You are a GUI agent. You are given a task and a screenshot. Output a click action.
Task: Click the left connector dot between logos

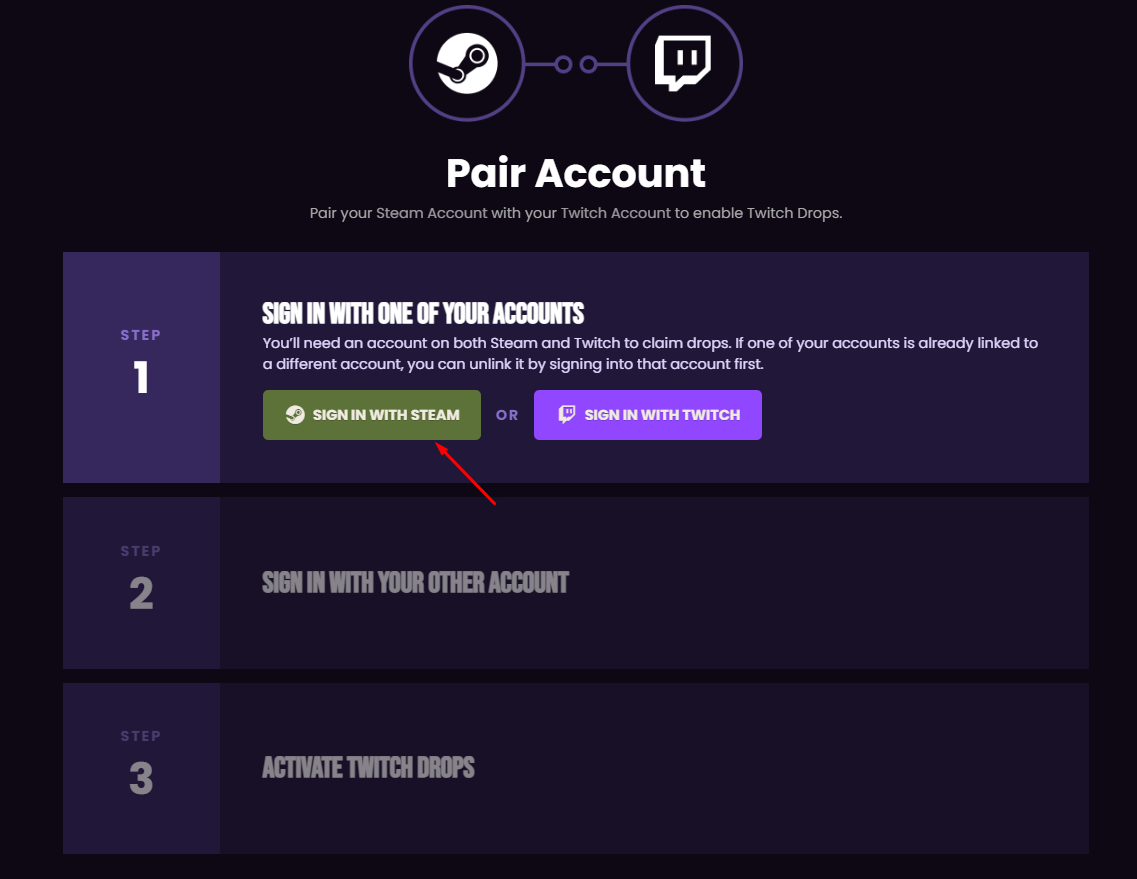tap(563, 65)
